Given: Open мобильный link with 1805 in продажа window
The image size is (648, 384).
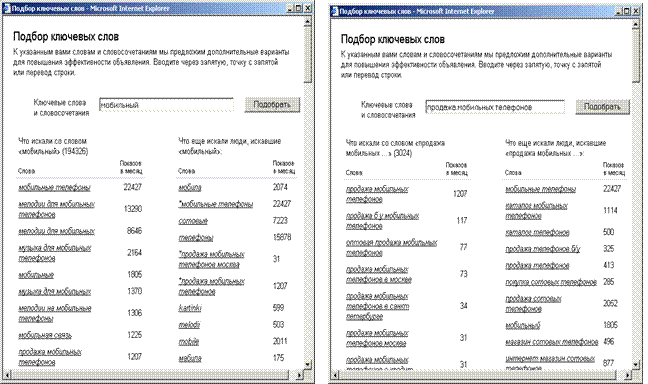Looking at the screenshot, I should [523, 325].
